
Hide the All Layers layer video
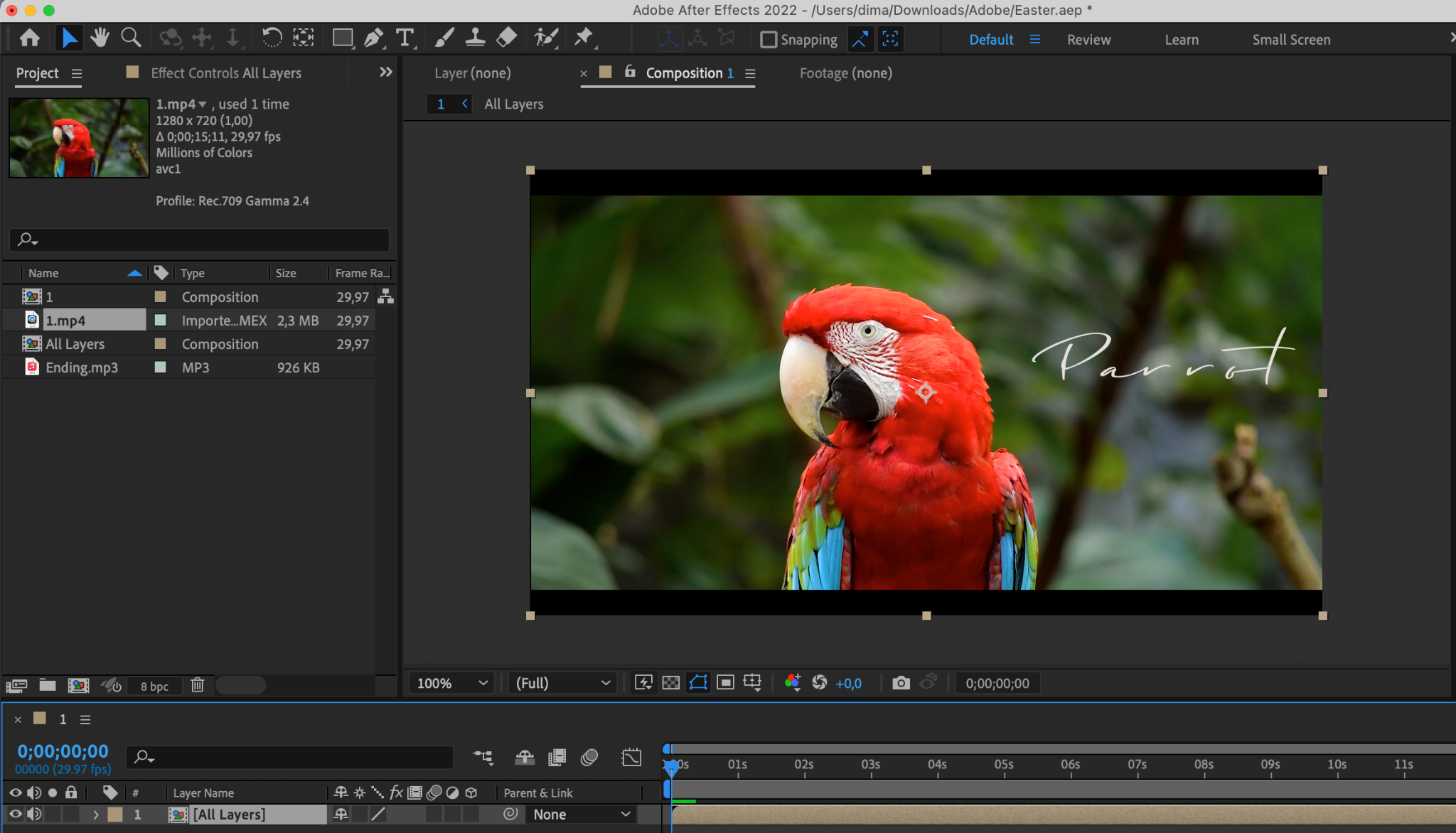[x=15, y=815]
